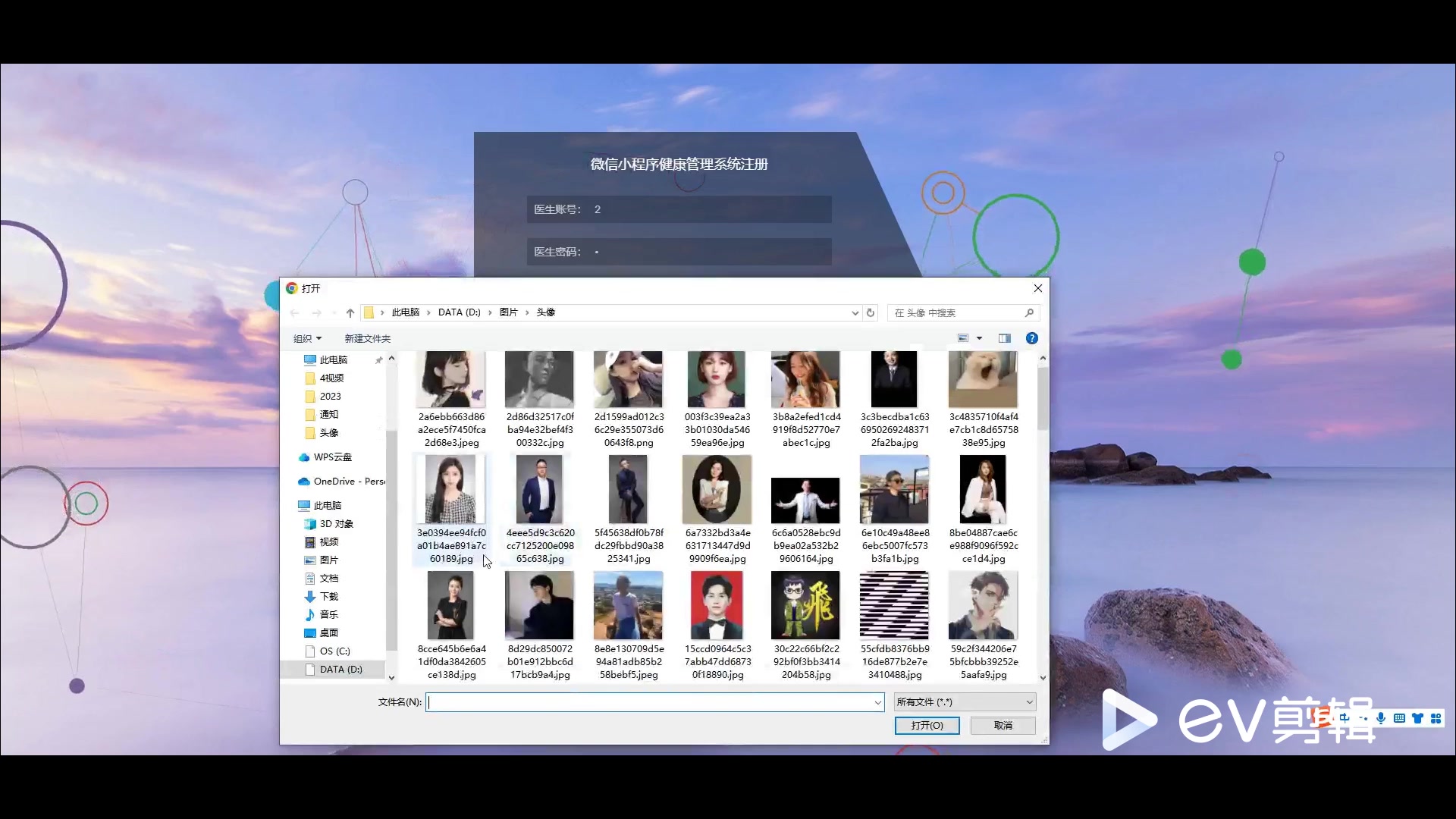This screenshot has width=1456, height=819.
Task: Select image 8e8e130709d5e...58bebf5.jpeg
Action: pos(629,626)
